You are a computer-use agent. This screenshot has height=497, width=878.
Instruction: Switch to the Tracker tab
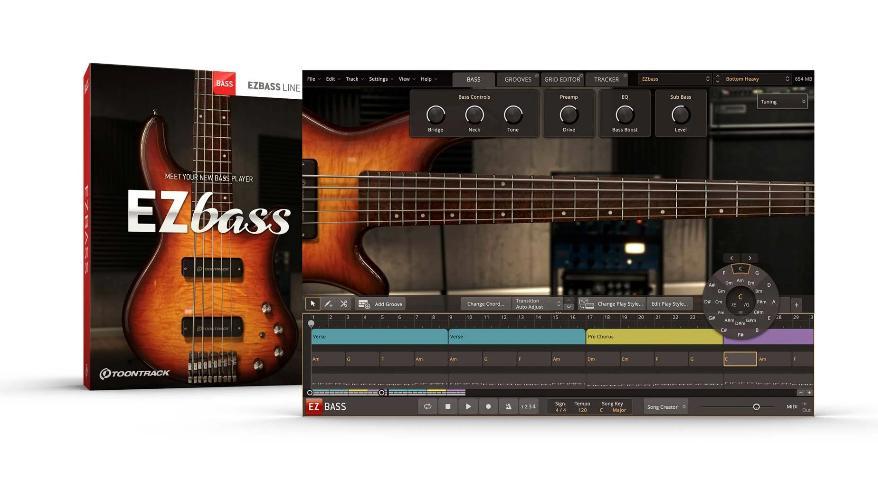606,79
